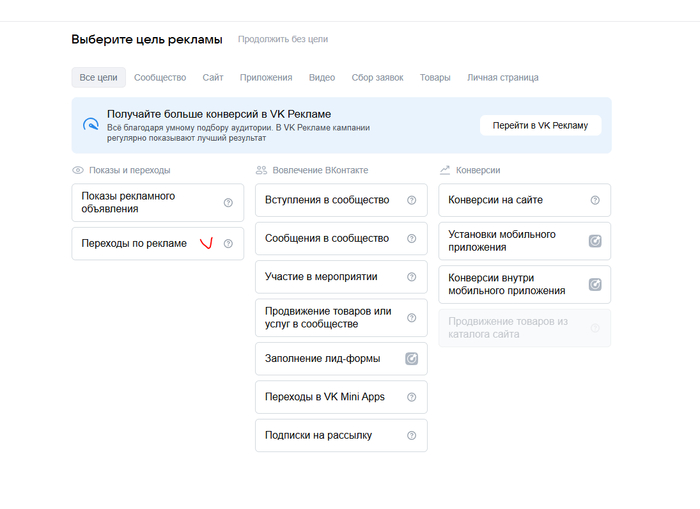The height and width of the screenshot is (509, 700).
Task: Click question icon on Участие в мероприятии
Action: pos(411,277)
